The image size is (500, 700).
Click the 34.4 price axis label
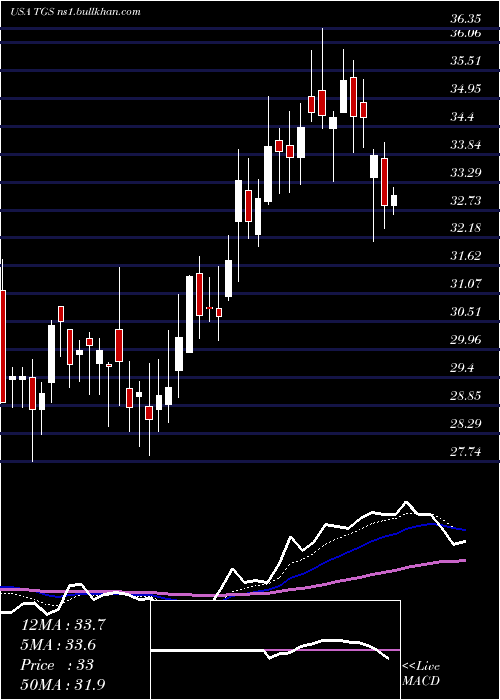pos(462,117)
